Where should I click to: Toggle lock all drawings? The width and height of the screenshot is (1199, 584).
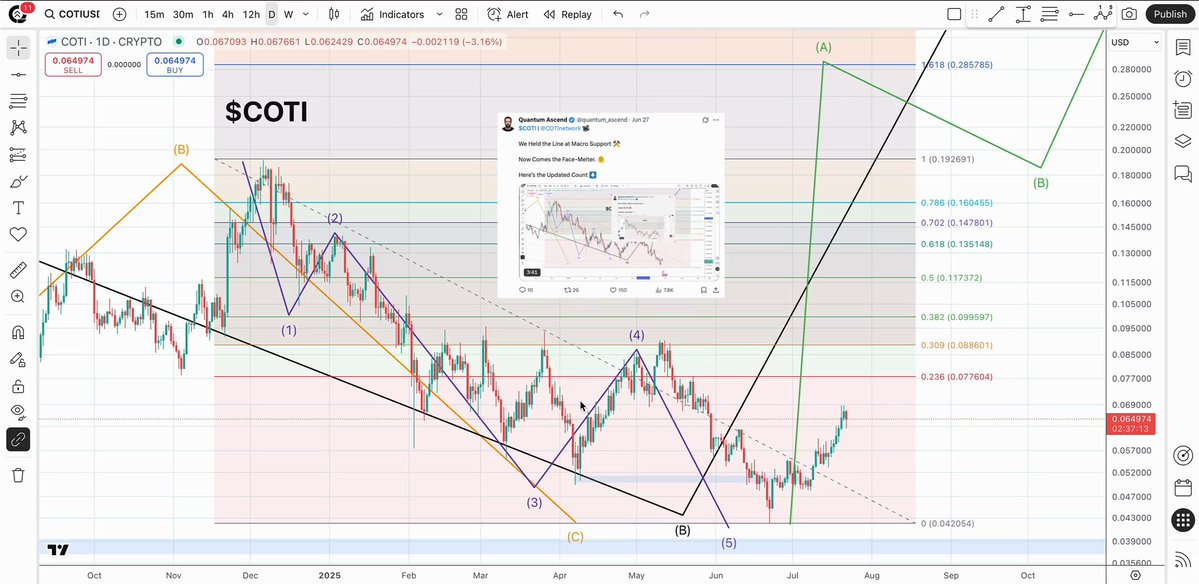pyautogui.click(x=18, y=386)
